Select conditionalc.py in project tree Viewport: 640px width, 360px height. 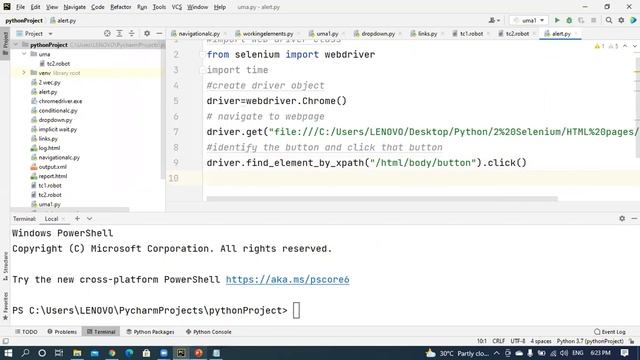(58, 110)
